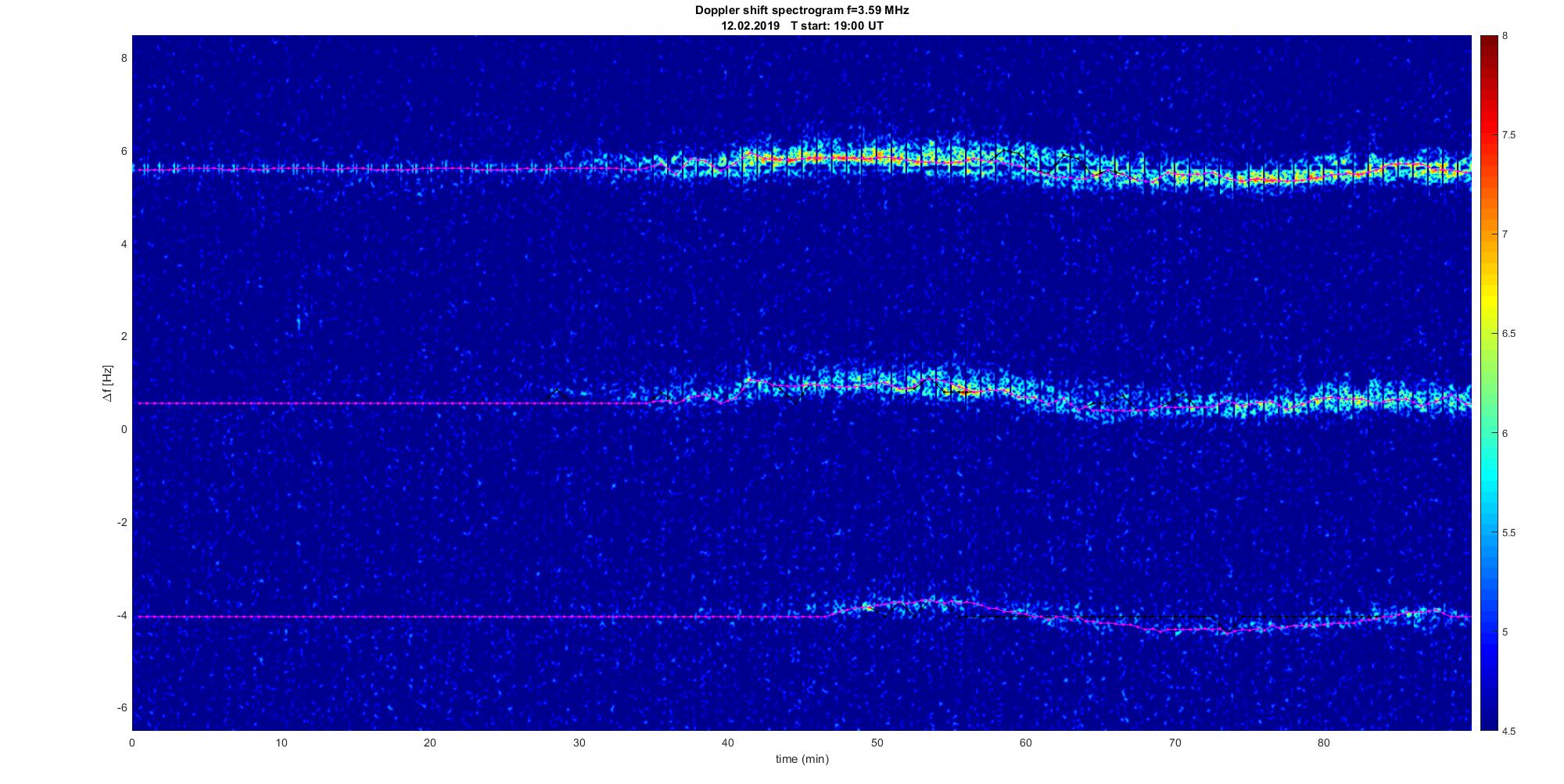
Task: Click the y-axis tick label '8'
Action: pos(124,58)
